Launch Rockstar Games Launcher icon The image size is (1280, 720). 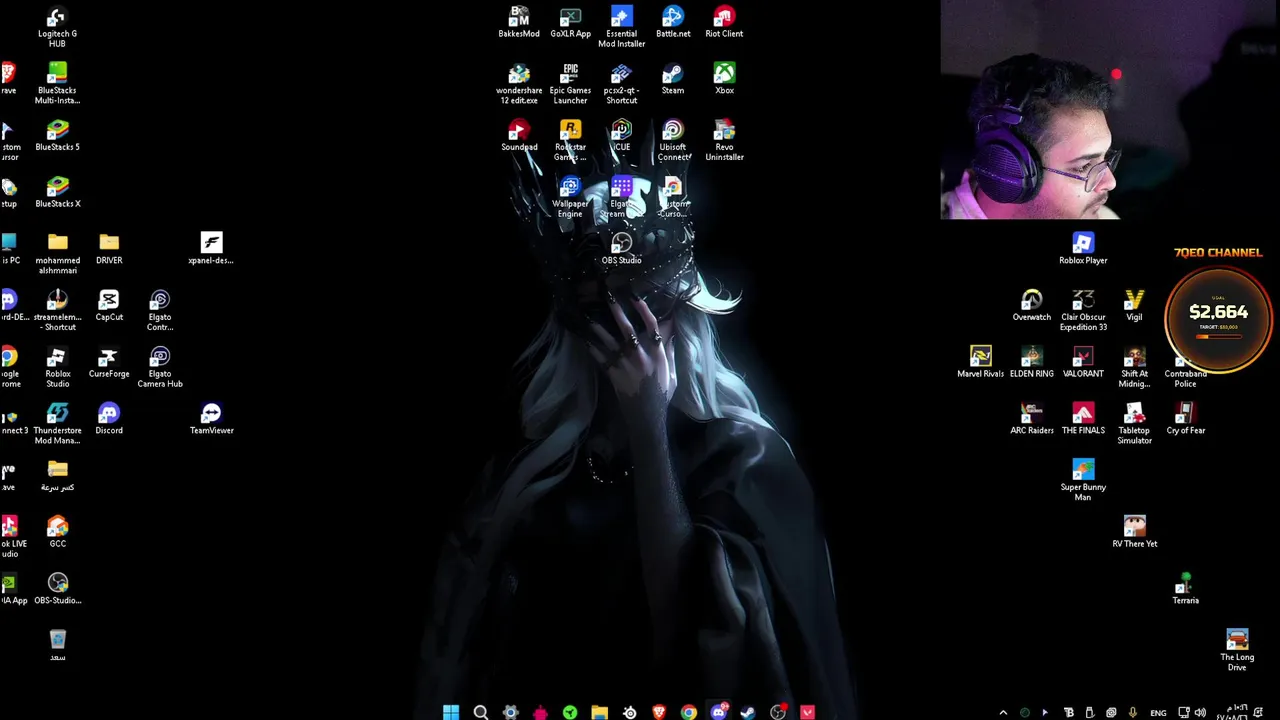[x=570, y=141]
